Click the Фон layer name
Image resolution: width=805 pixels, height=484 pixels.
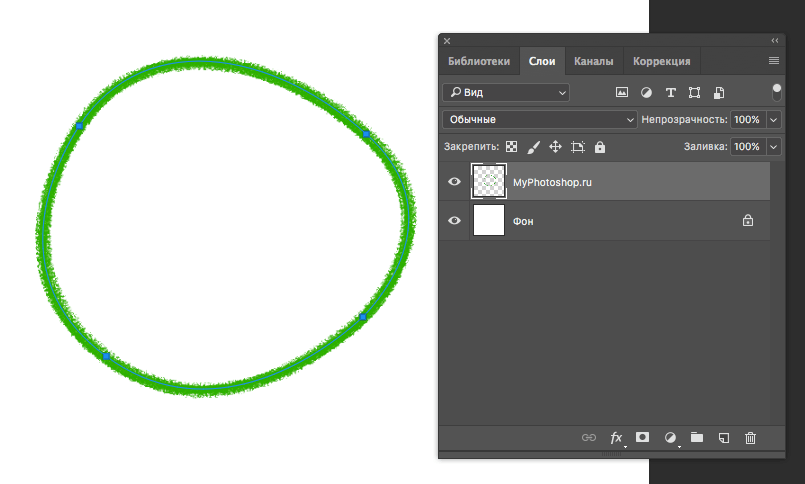pos(523,221)
